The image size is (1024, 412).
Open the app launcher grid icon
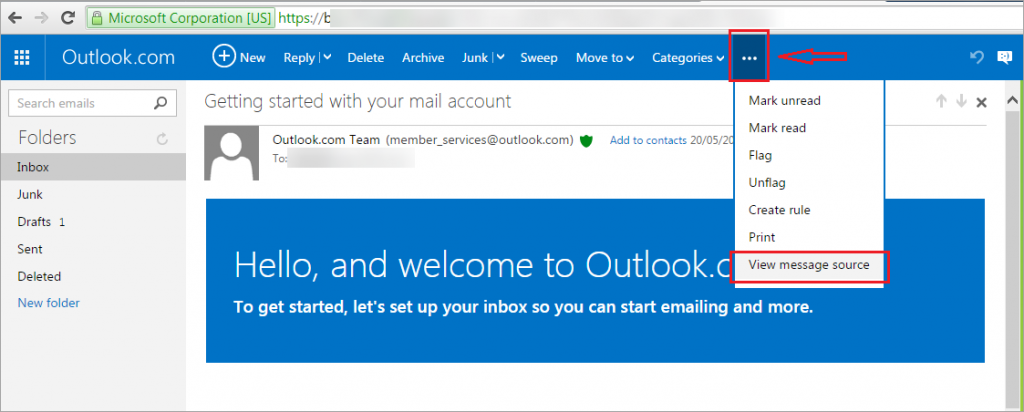tap(22, 57)
